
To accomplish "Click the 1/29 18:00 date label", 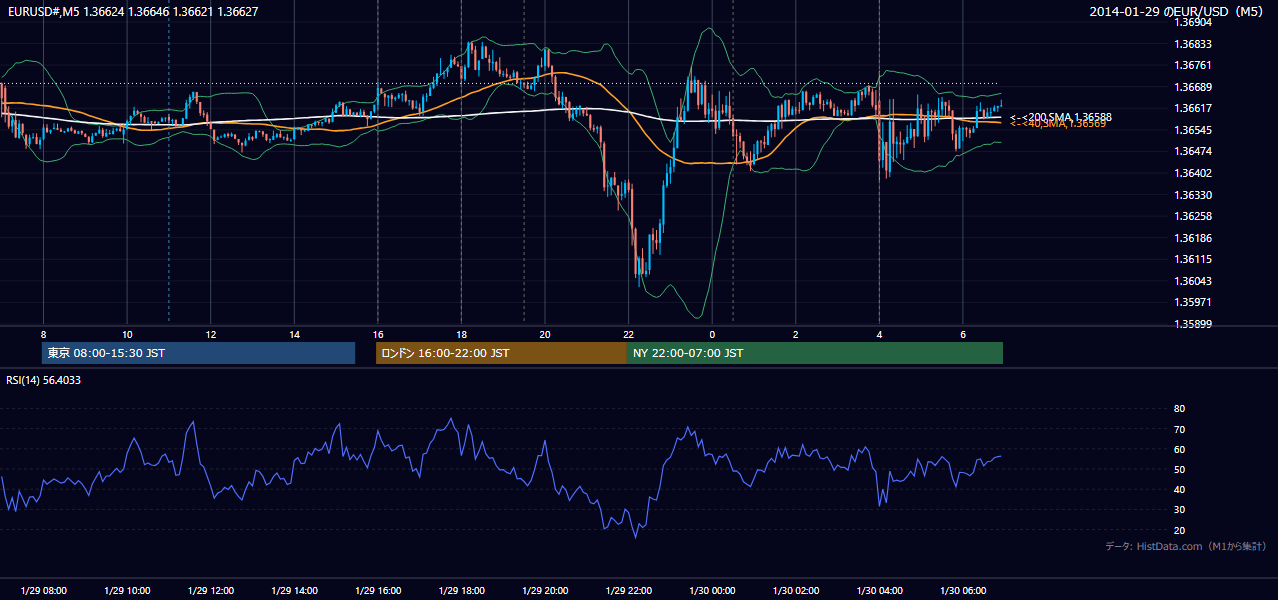I will click(x=461, y=591).
